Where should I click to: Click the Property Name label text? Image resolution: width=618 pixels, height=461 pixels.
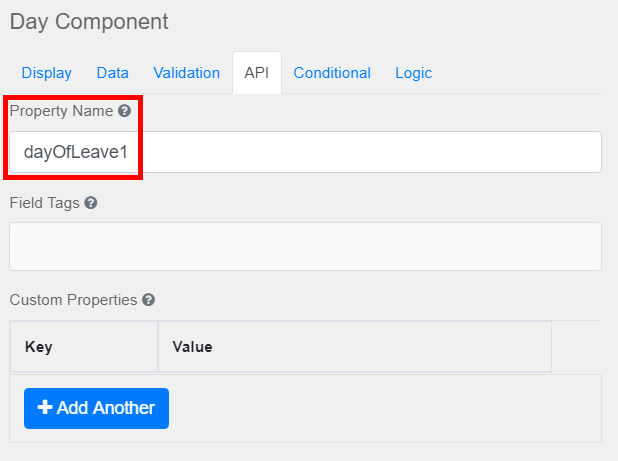pos(61,112)
